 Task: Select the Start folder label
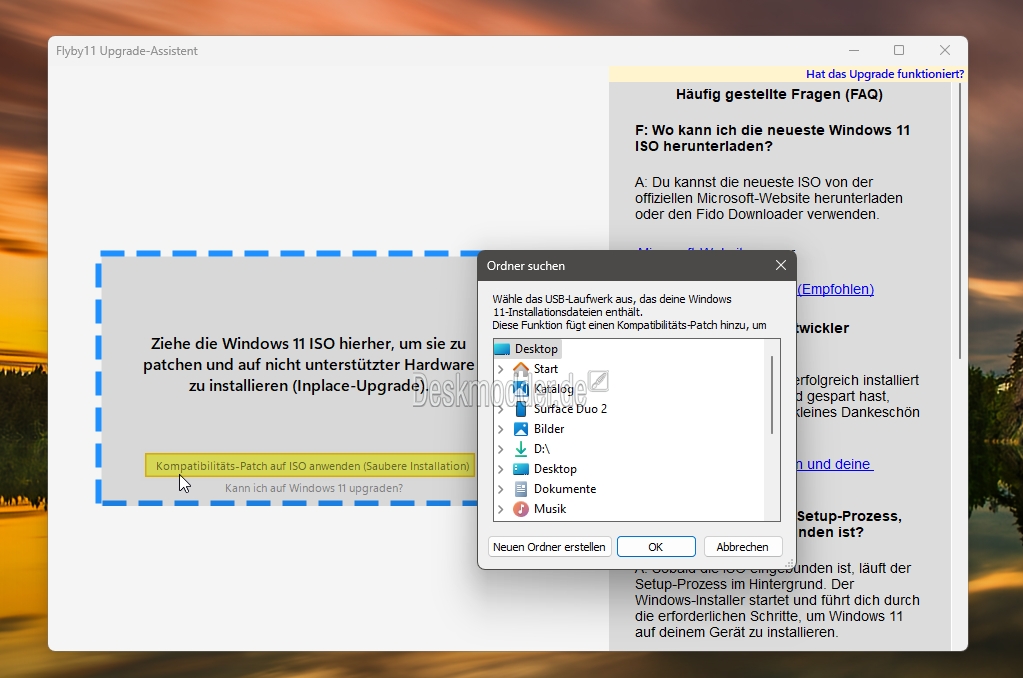pos(546,369)
